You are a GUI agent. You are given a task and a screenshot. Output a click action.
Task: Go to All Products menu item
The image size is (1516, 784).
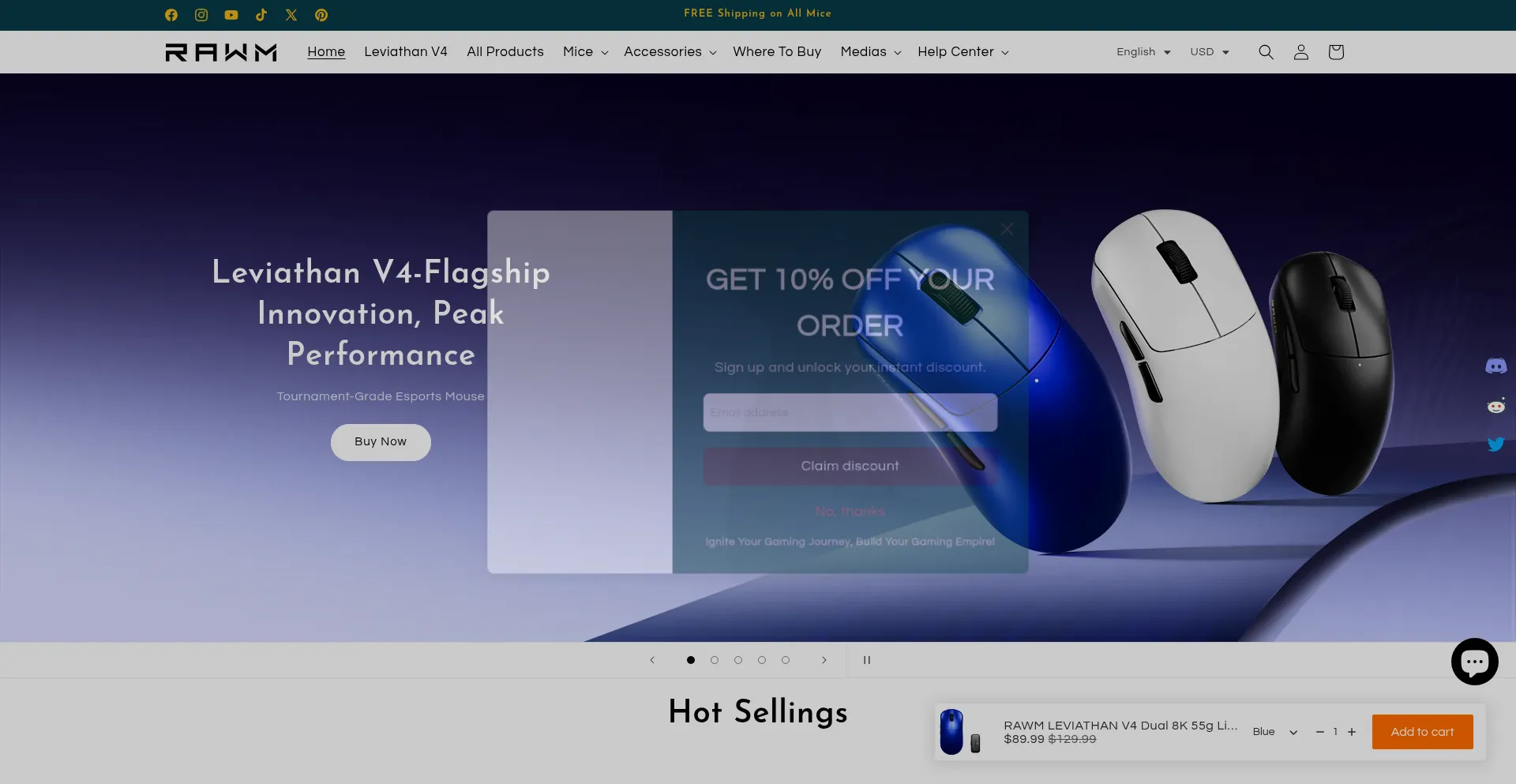click(x=505, y=52)
